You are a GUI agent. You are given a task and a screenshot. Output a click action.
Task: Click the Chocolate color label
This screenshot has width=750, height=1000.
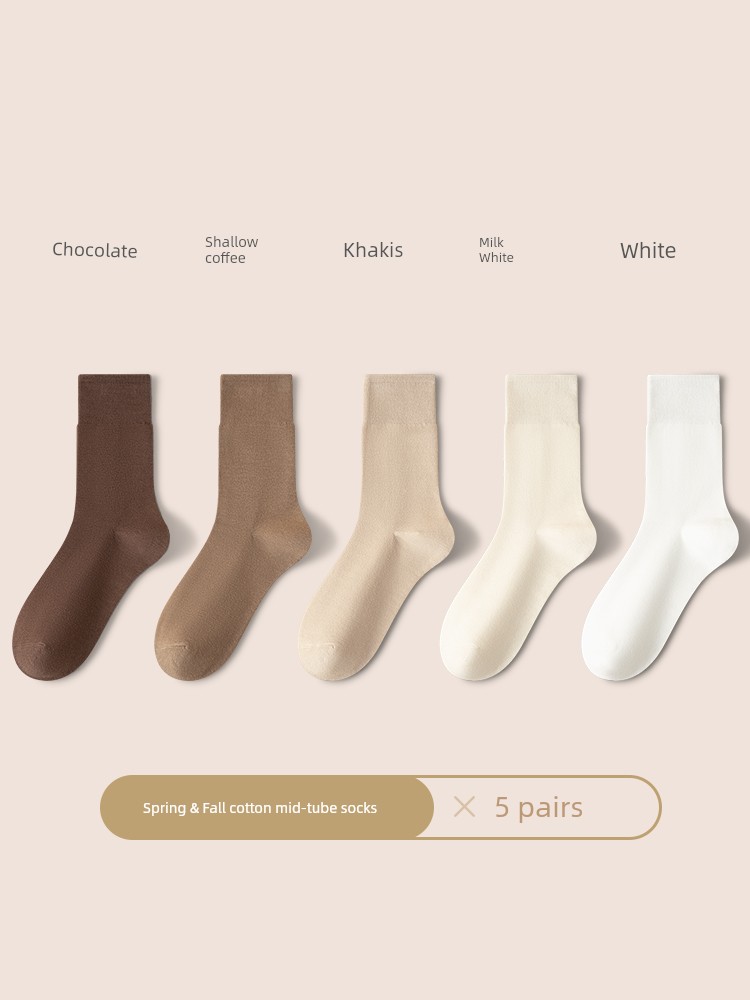(x=94, y=250)
